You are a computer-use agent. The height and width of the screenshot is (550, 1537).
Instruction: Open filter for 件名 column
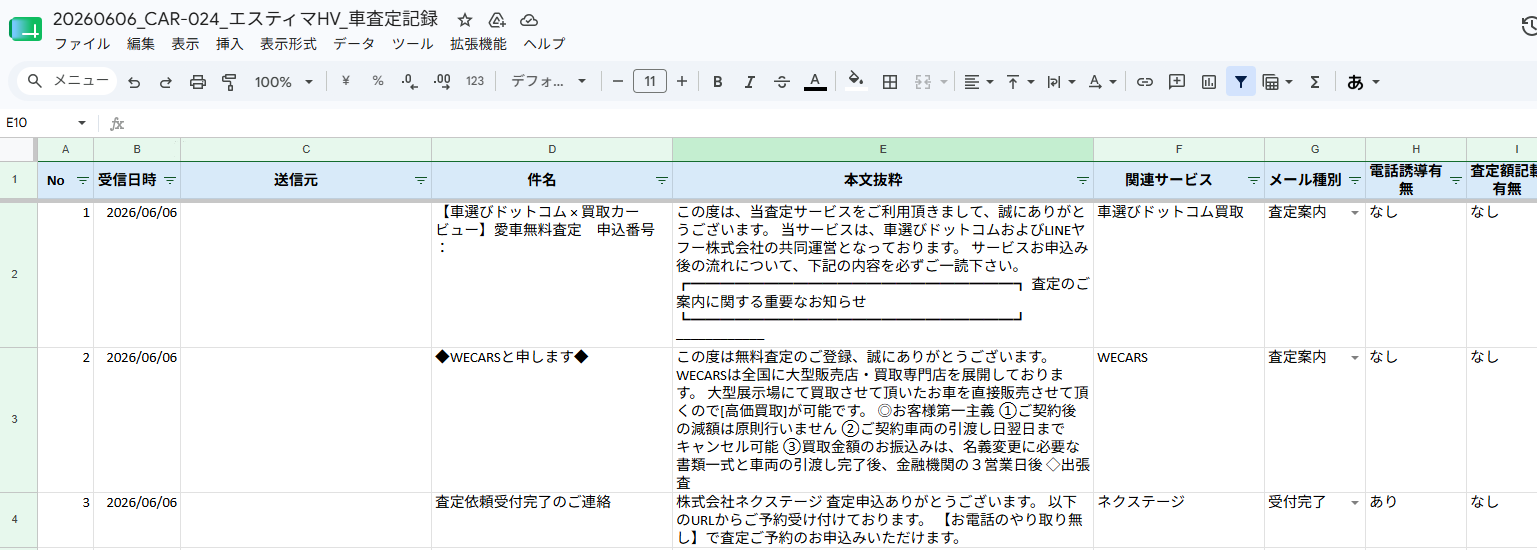[x=661, y=180]
